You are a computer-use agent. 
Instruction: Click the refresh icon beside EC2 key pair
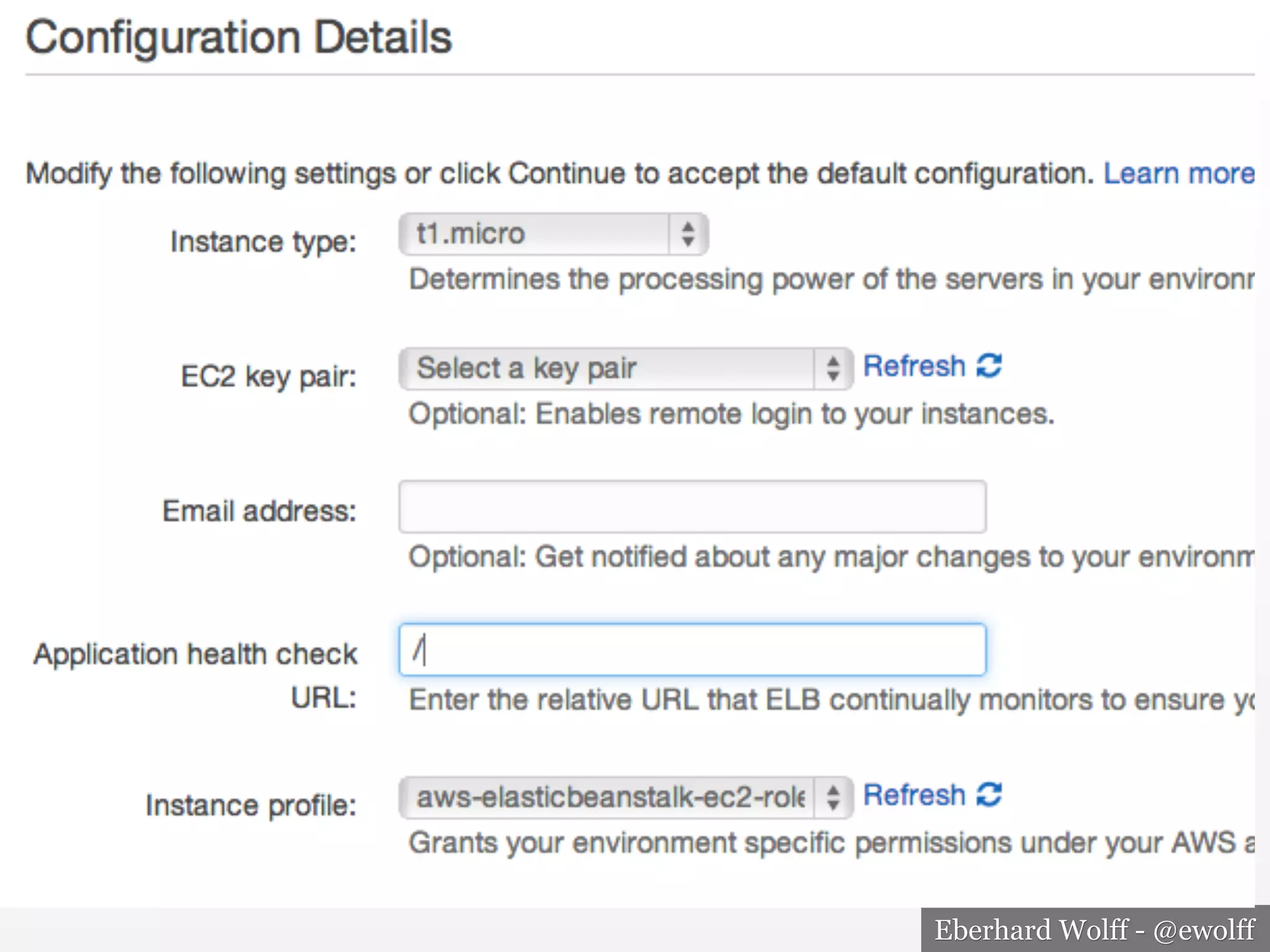(989, 366)
